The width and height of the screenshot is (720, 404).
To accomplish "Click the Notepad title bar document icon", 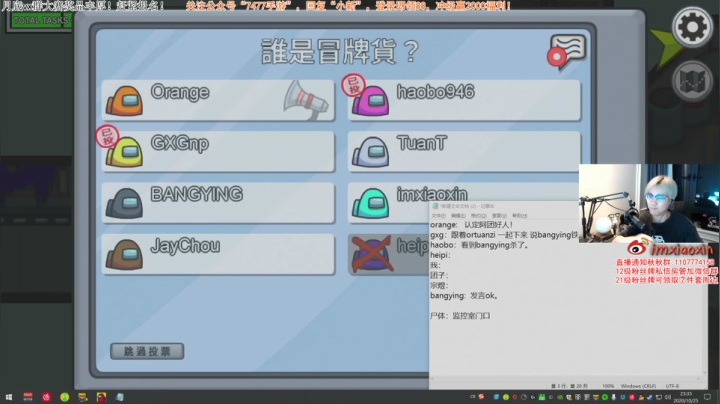I will (435, 206).
